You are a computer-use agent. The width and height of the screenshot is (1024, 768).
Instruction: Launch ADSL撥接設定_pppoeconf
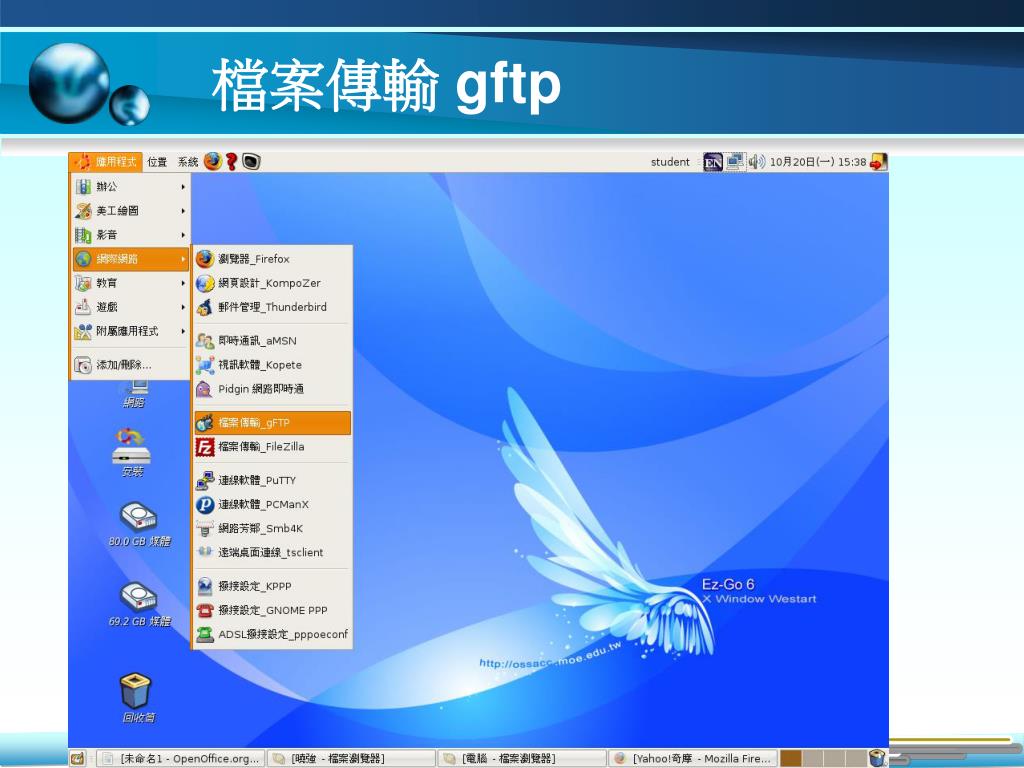pos(272,634)
